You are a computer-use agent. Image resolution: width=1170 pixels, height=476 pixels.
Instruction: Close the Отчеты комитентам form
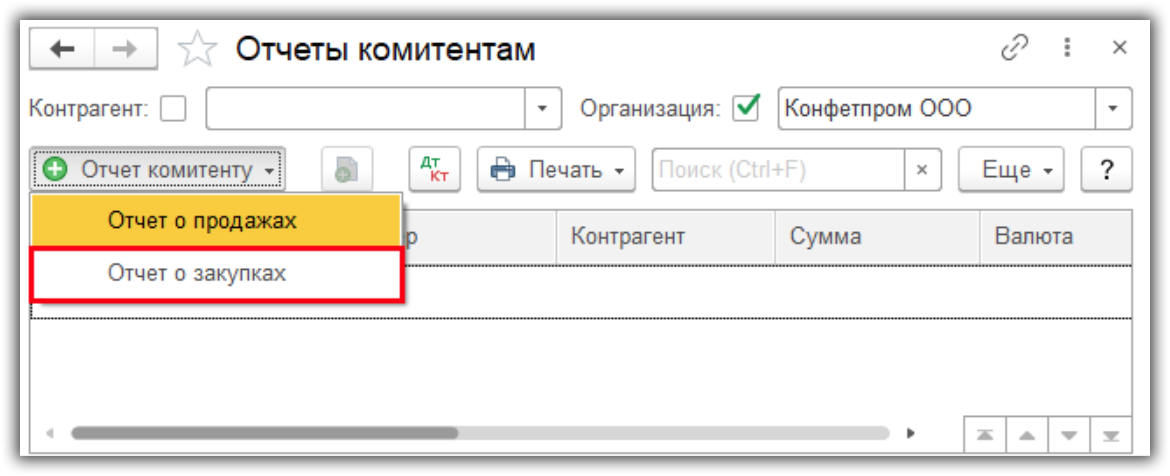point(1119,49)
